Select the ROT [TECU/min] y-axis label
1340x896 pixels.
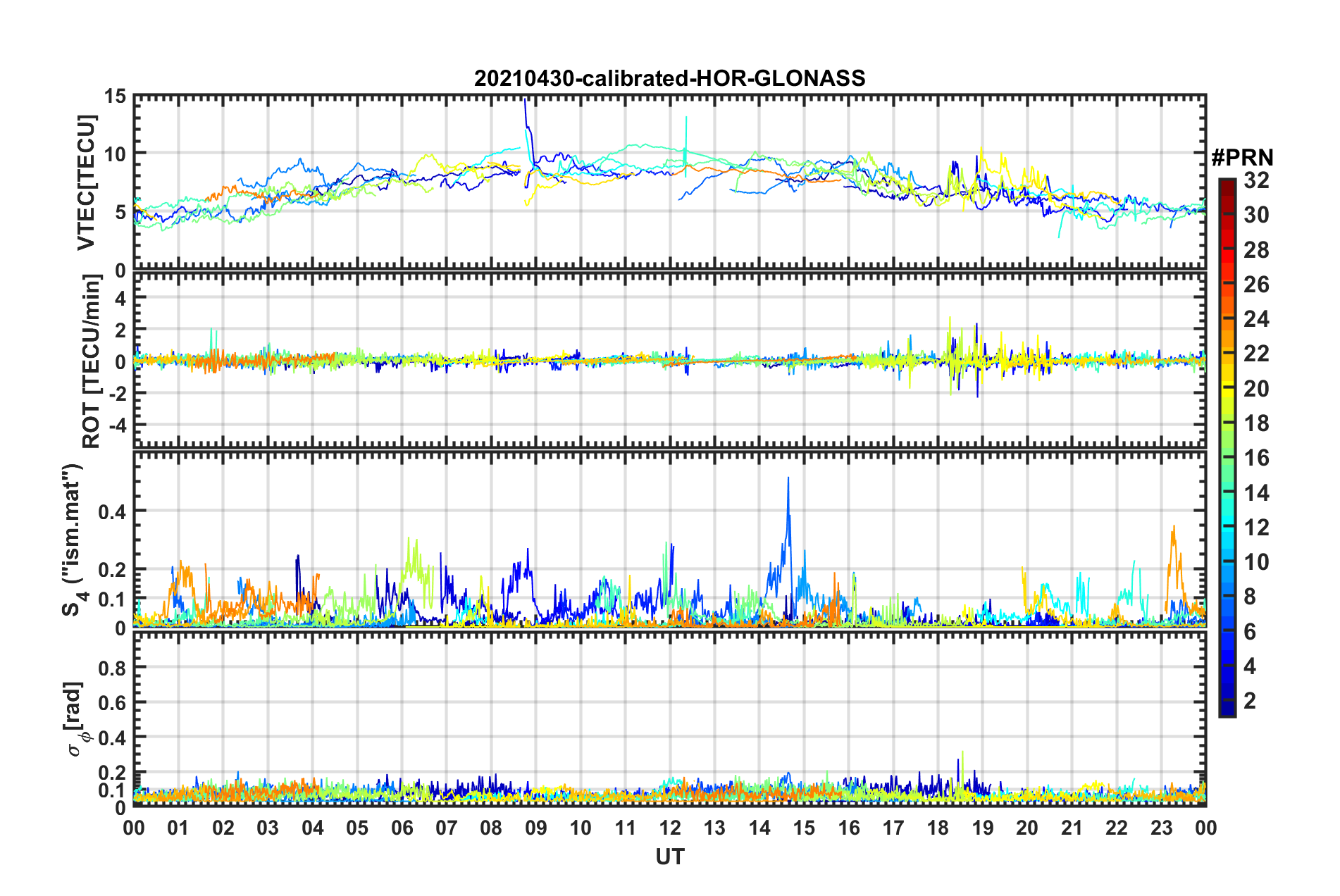click(x=91, y=361)
